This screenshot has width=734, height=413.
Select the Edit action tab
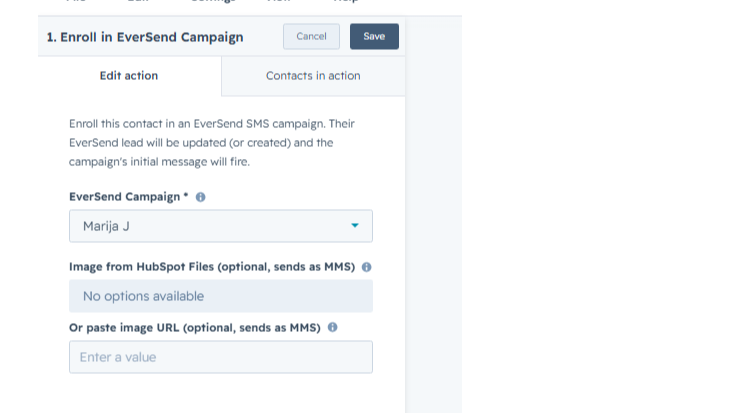point(129,76)
